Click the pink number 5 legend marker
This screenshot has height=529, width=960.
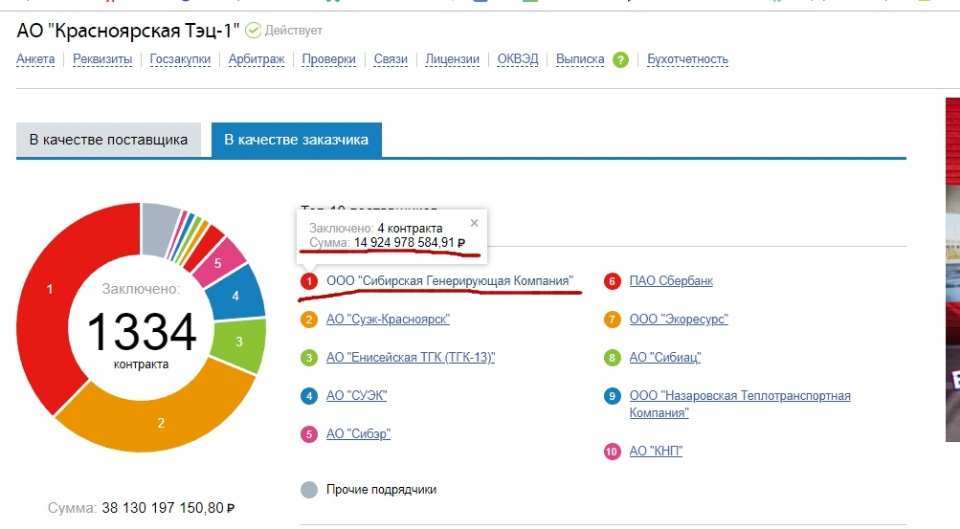[x=309, y=434]
